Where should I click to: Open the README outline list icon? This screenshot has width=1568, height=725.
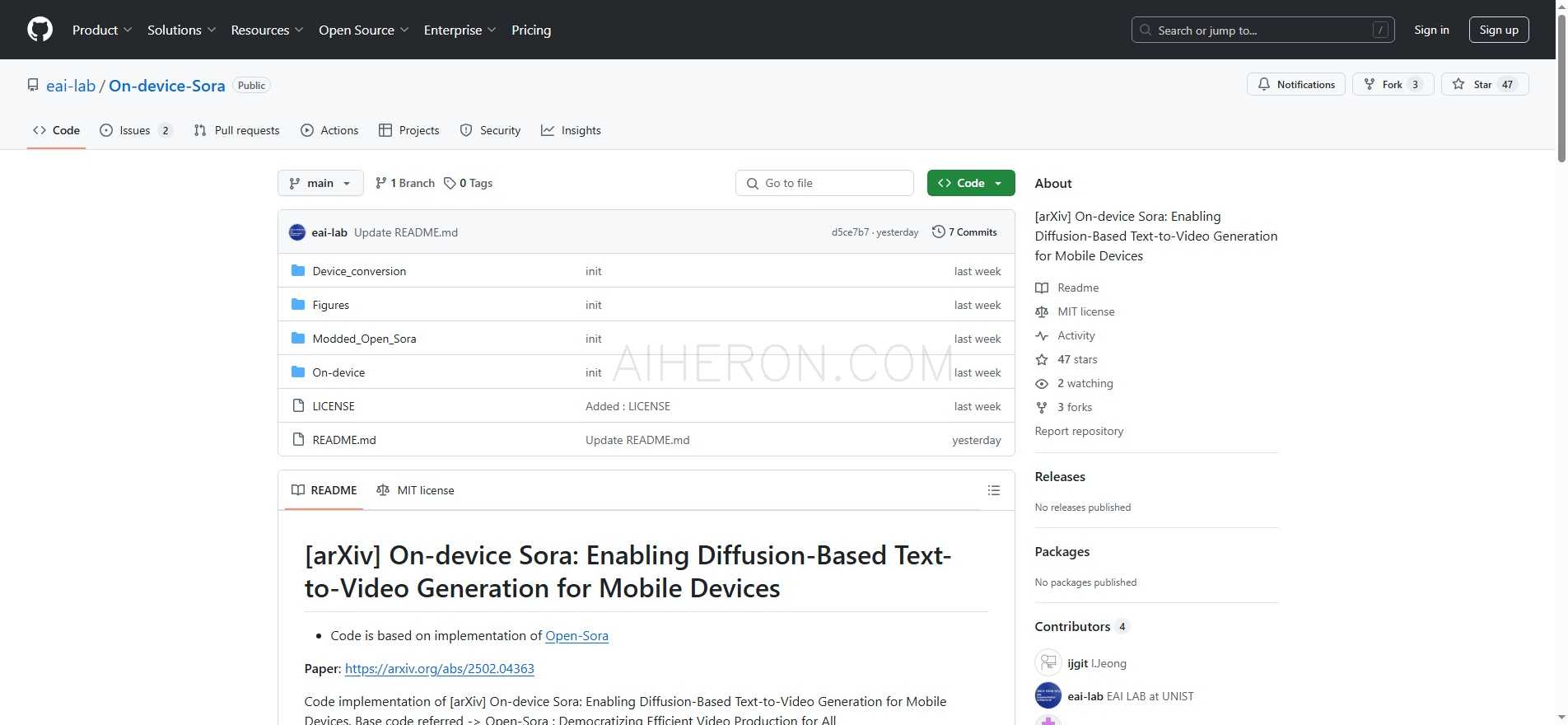point(994,490)
